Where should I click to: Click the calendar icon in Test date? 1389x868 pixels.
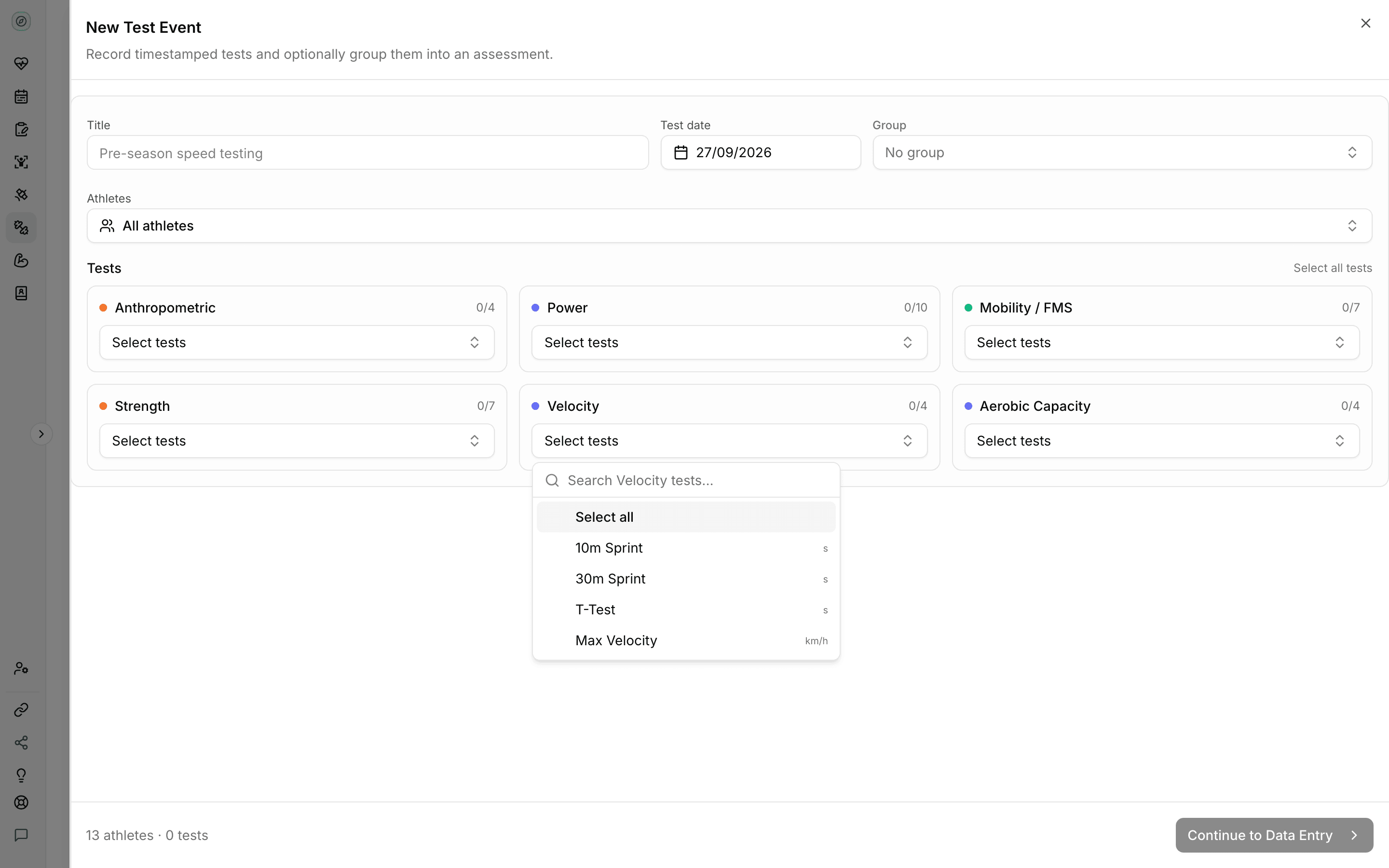point(681,153)
